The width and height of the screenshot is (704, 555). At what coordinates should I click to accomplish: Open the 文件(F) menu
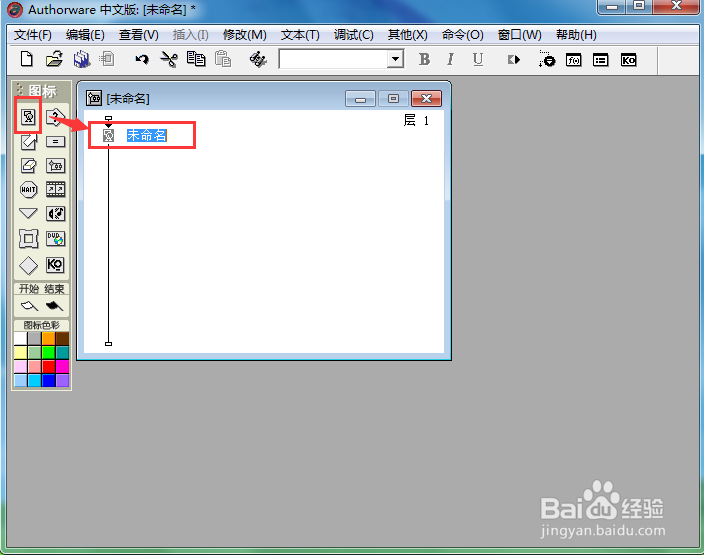click(x=32, y=35)
